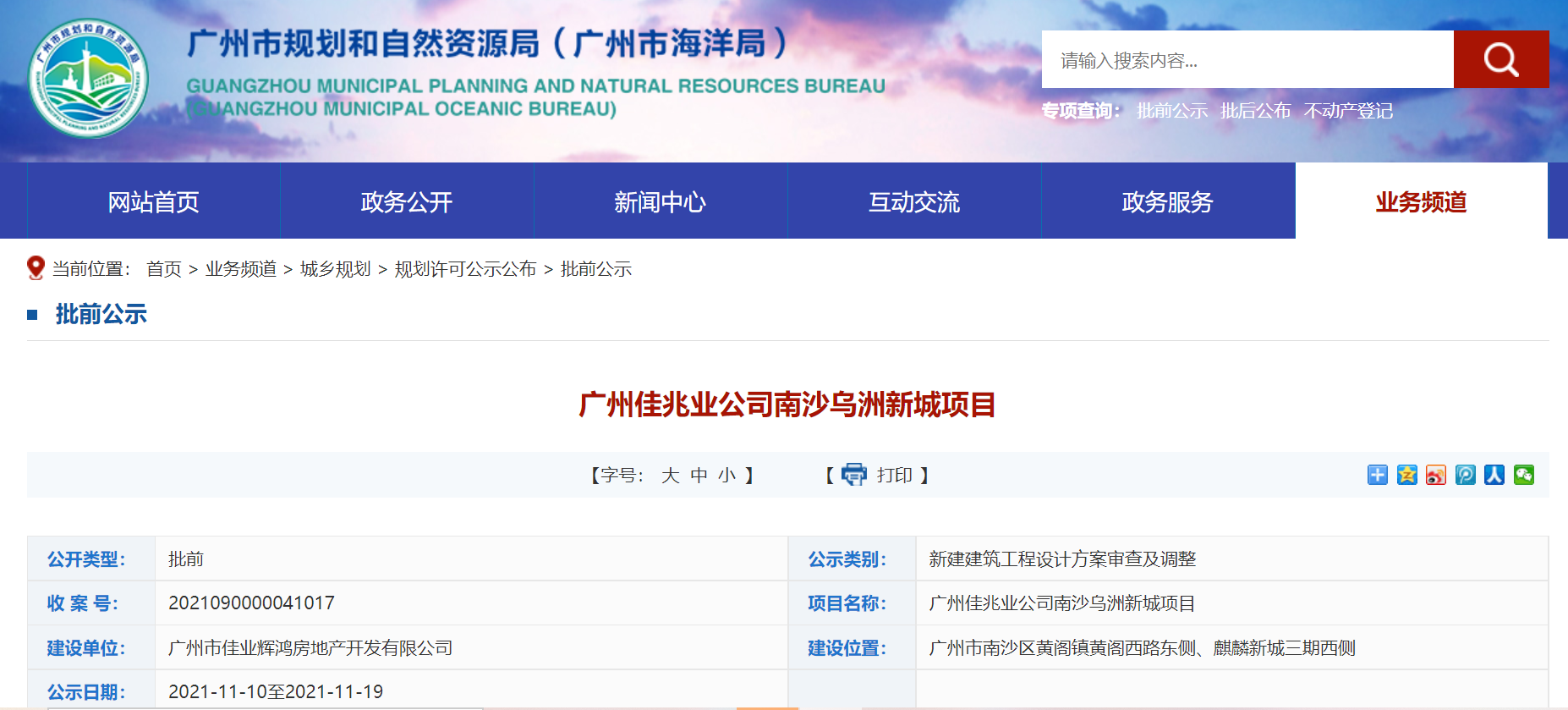Switch to 互动交流 navigation tab

(914, 201)
